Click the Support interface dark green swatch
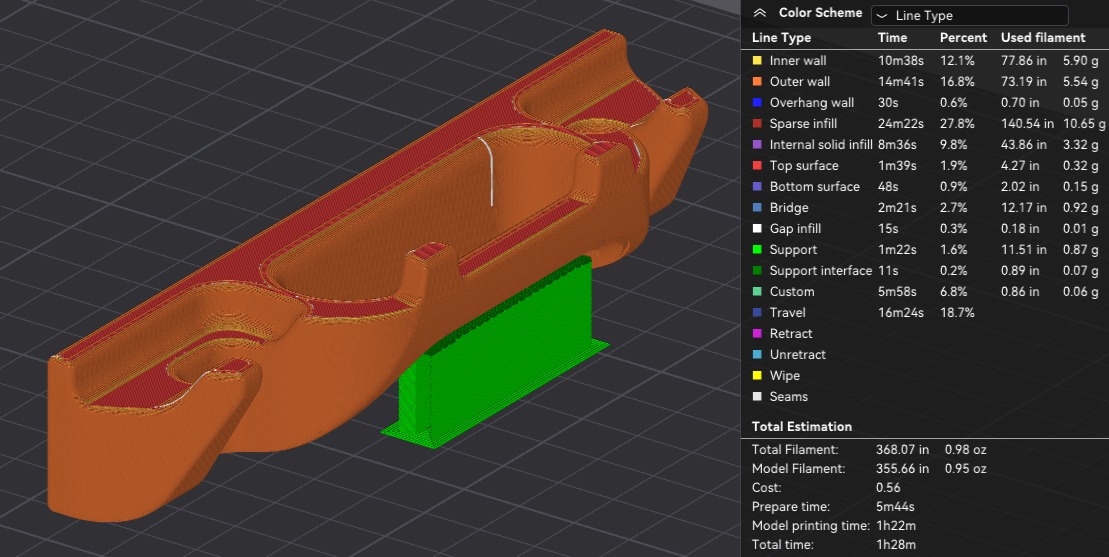Image resolution: width=1109 pixels, height=557 pixels. click(x=757, y=271)
